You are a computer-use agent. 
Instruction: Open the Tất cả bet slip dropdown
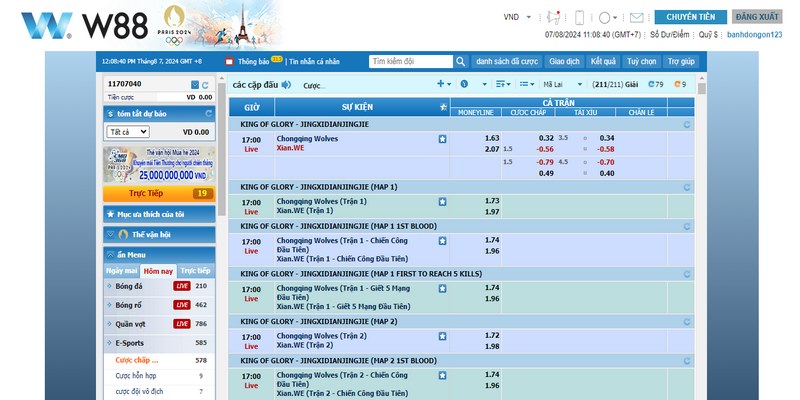[x=128, y=132]
